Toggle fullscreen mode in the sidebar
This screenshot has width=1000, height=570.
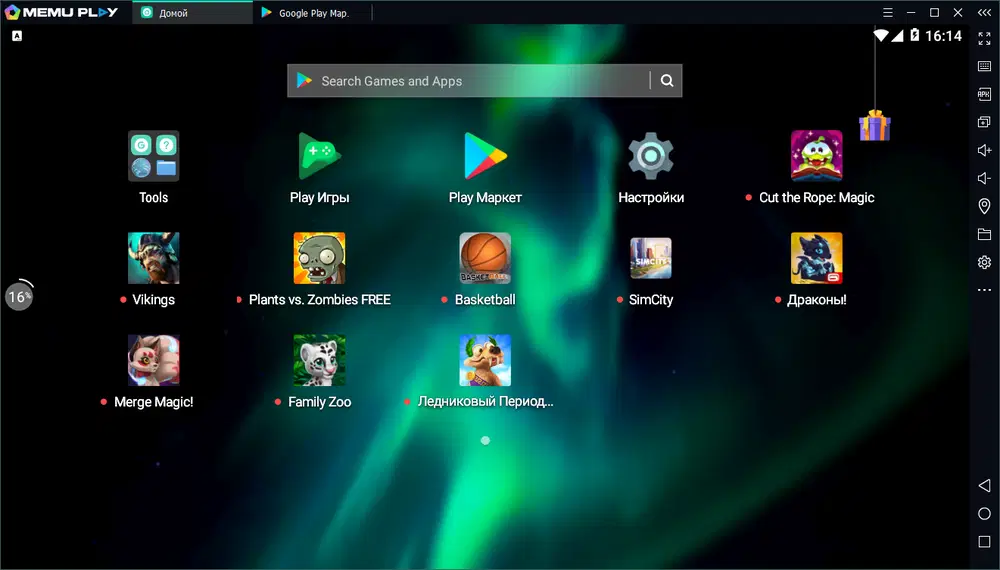[x=984, y=39]
